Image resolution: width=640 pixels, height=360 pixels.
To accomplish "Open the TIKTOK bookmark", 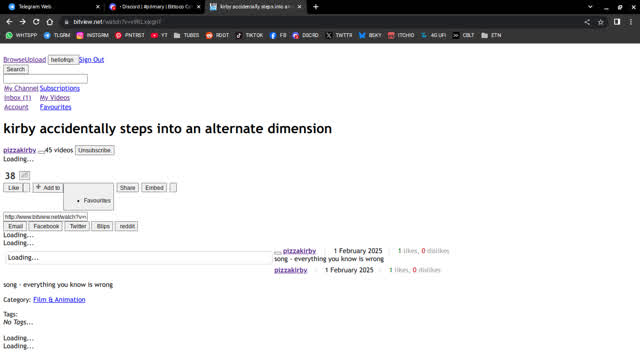I will click(x=249, y=36).
